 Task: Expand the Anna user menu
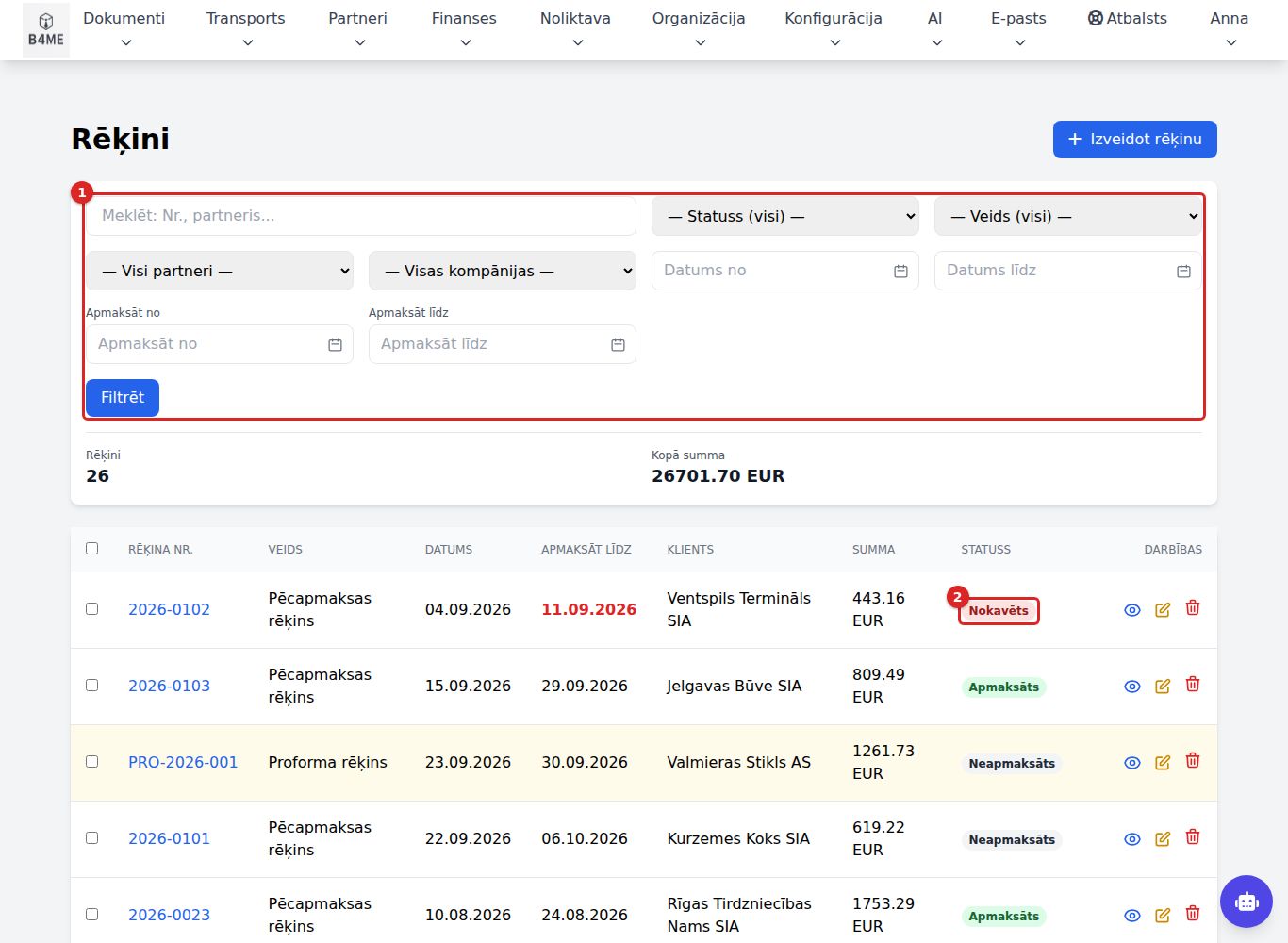[1230, 30]
